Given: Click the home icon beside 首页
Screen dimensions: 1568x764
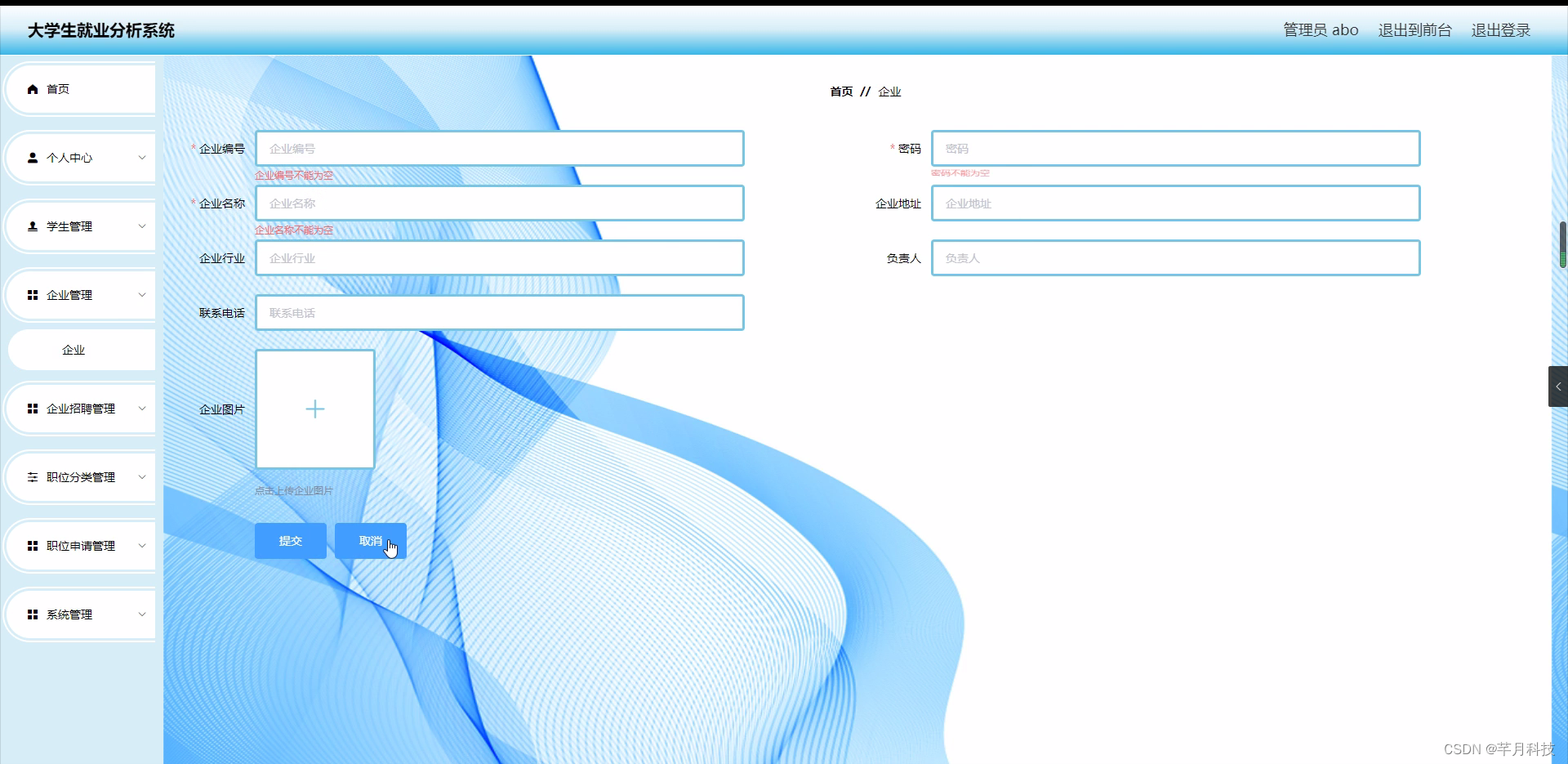Looking at the screenshot, I should (33, 88).
